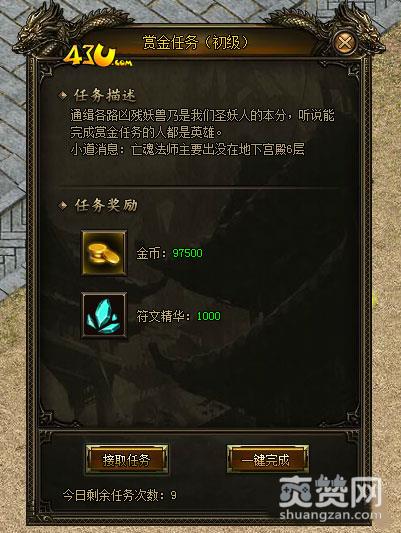Click the 43U.com logo

click(98, 57)
